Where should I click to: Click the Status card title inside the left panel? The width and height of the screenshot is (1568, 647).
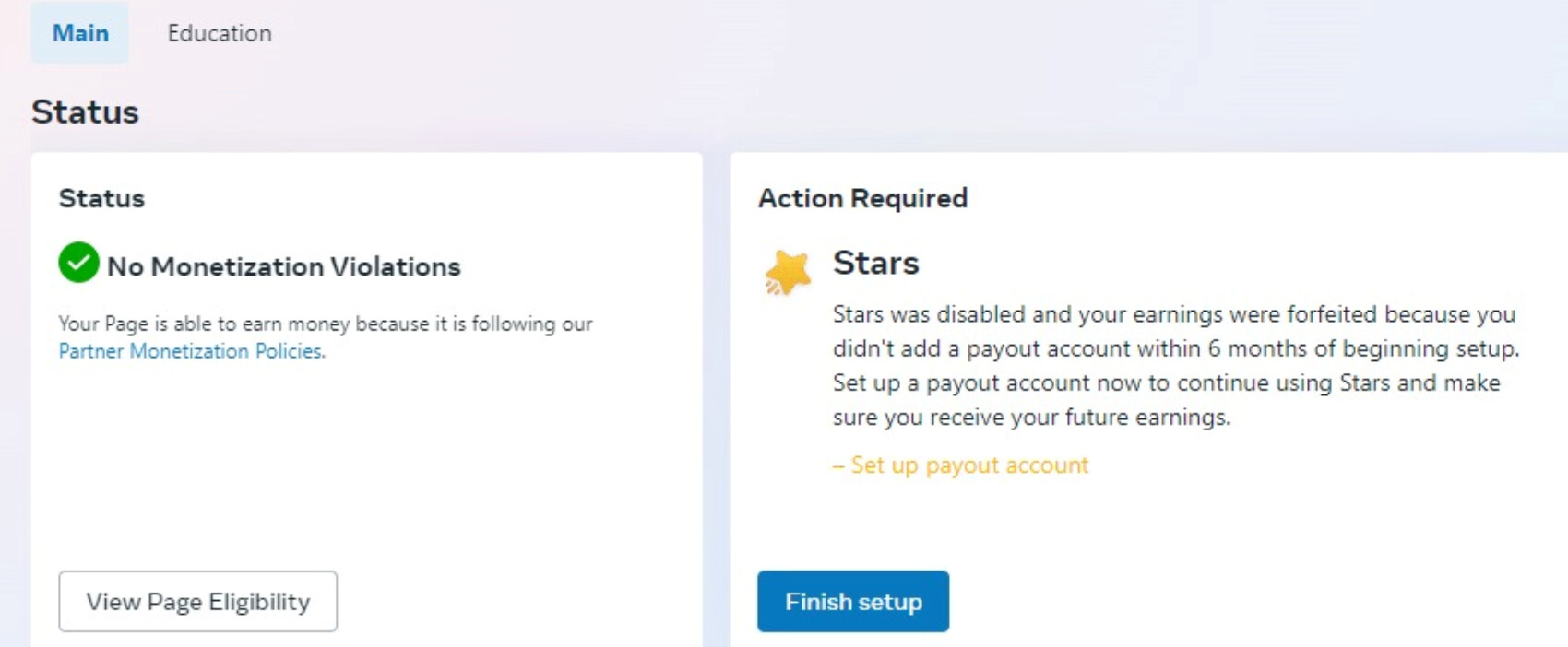tap(101, 198)
